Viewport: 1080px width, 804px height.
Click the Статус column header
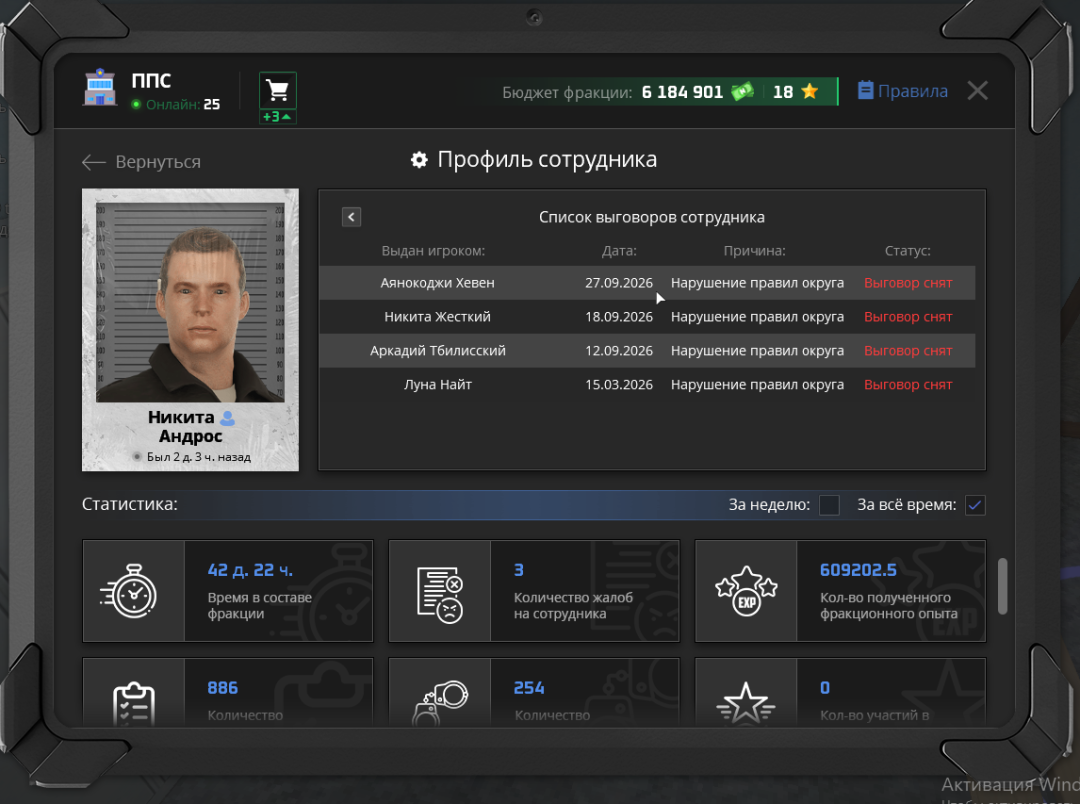[x=908, y=251]
